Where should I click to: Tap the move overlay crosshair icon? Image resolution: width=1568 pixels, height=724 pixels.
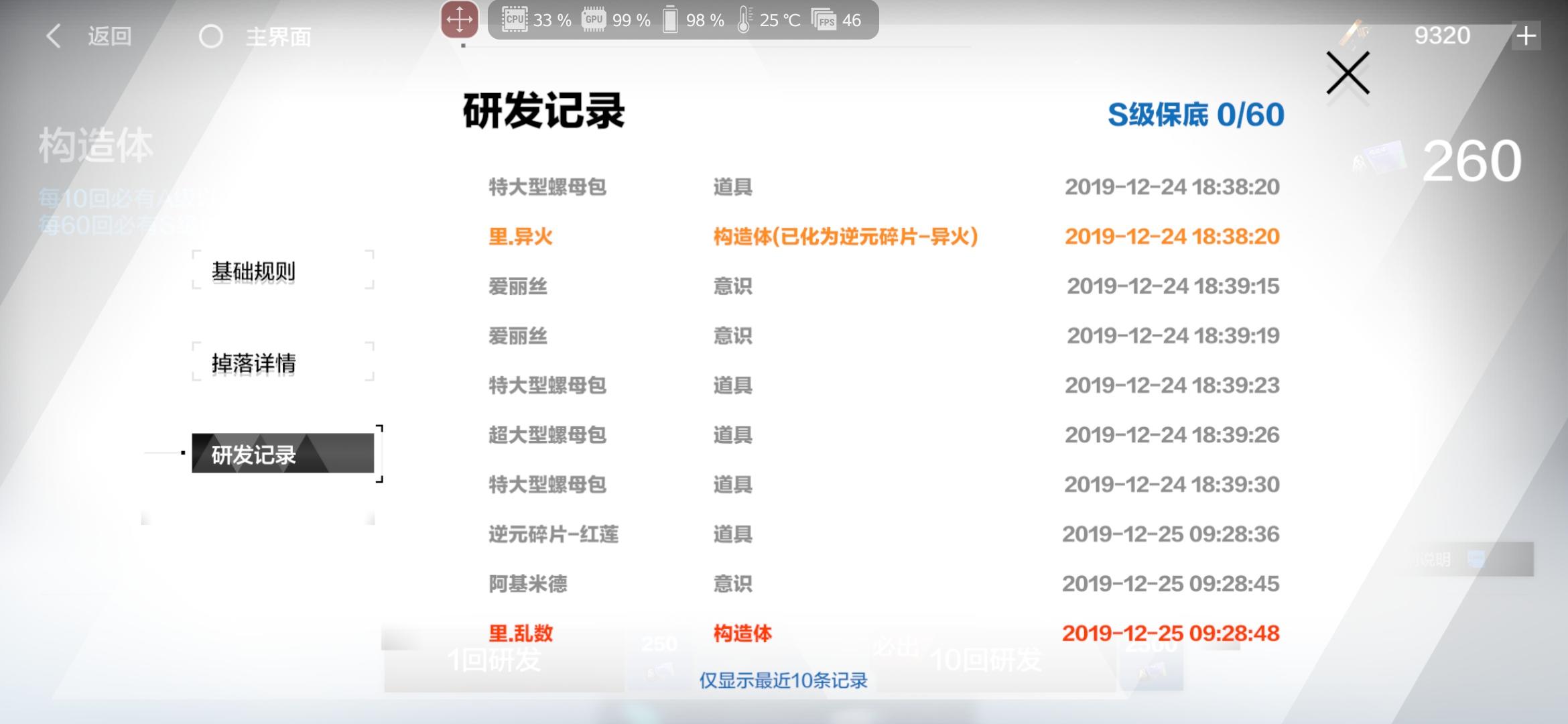tap(460, 19)
